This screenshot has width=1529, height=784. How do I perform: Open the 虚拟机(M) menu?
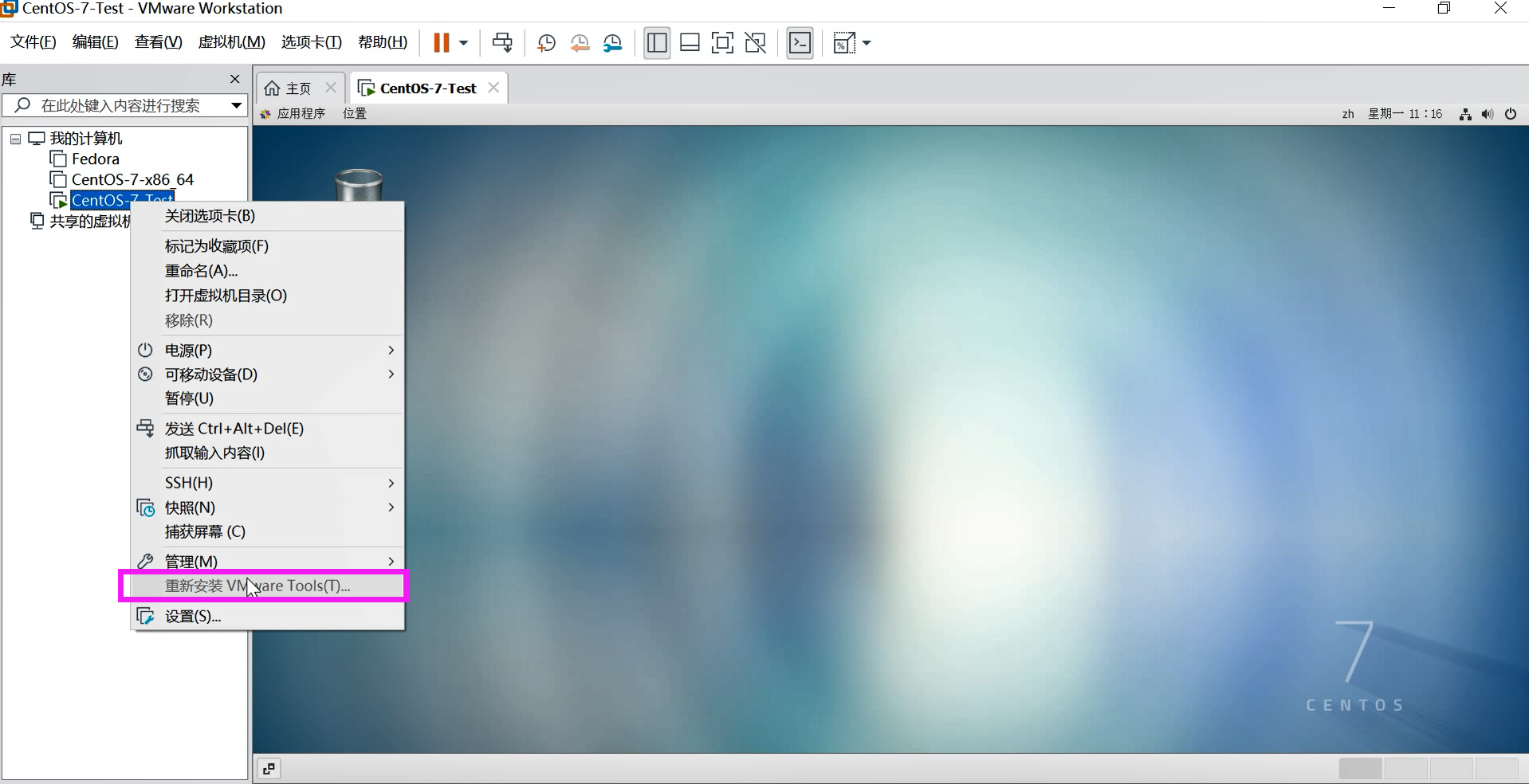pyautogui.click(x=231, y=42)
